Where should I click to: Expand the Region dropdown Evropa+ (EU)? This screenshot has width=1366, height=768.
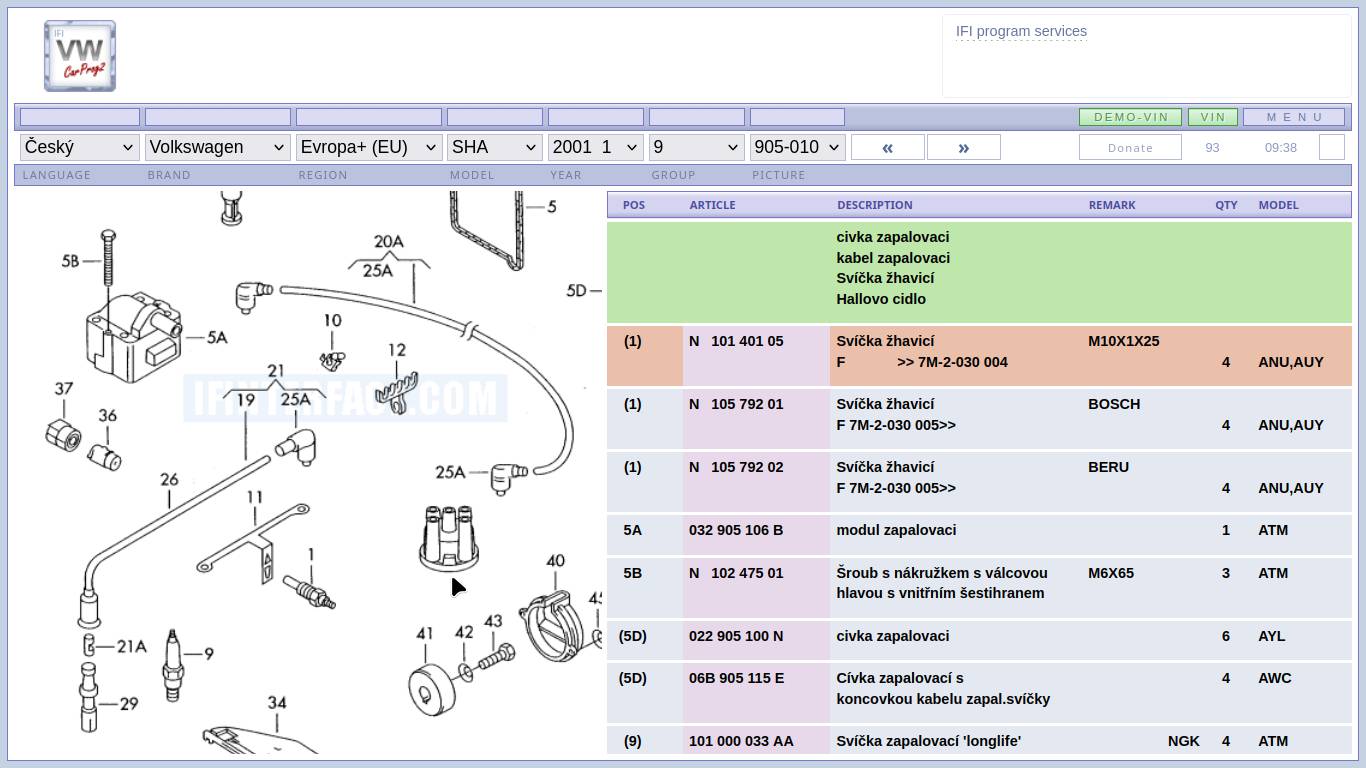tap(368, 147)
